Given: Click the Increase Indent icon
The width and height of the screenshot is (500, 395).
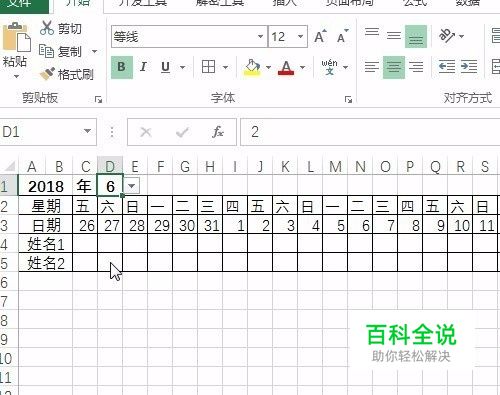Looking at the screenshot, I should pos(469,67).
